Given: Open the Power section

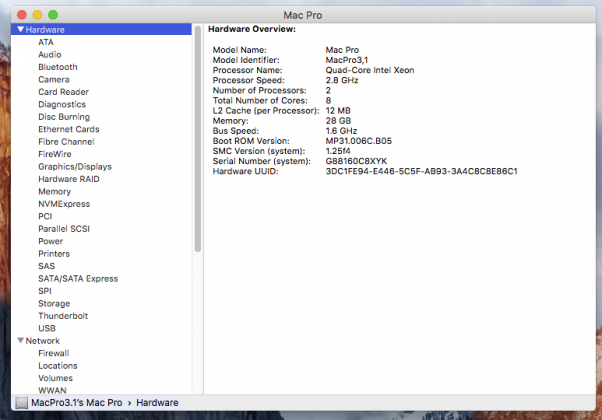Looking at the screenshot, I should [x=50, y=241].
